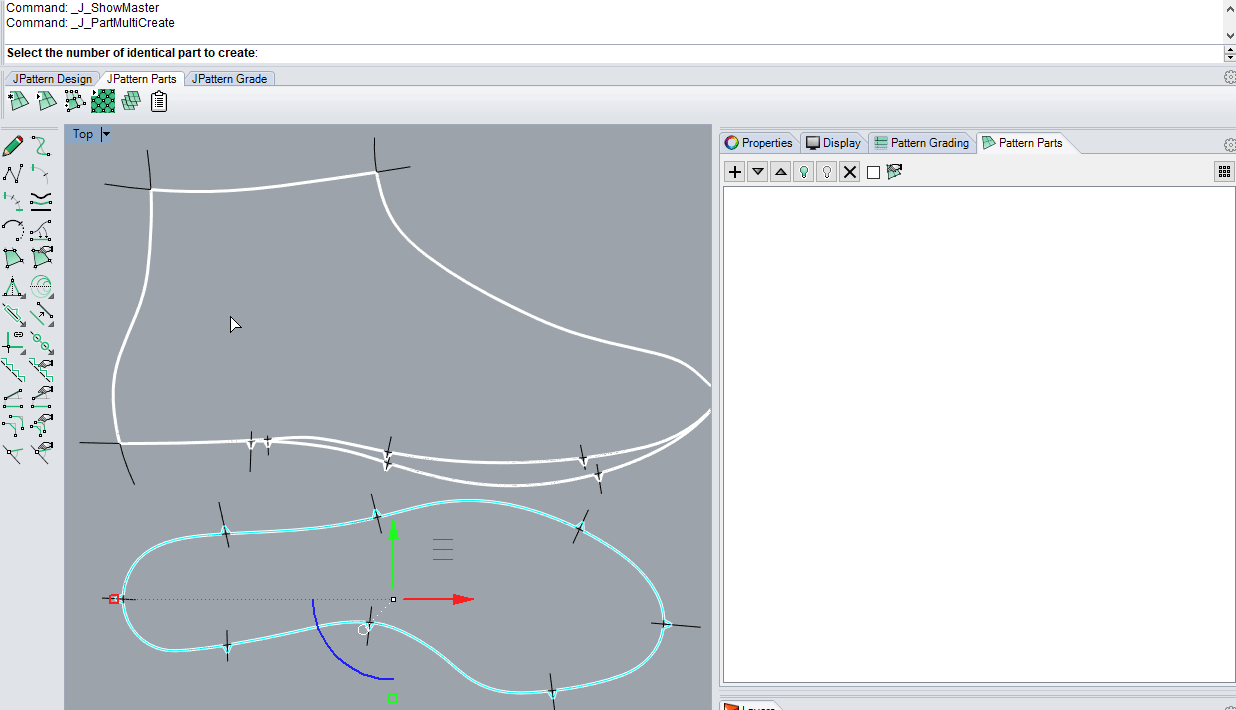The image size is (1236, 710).
Task: Turn off parts with white lightbulb
Action: (x=827, y=172)
